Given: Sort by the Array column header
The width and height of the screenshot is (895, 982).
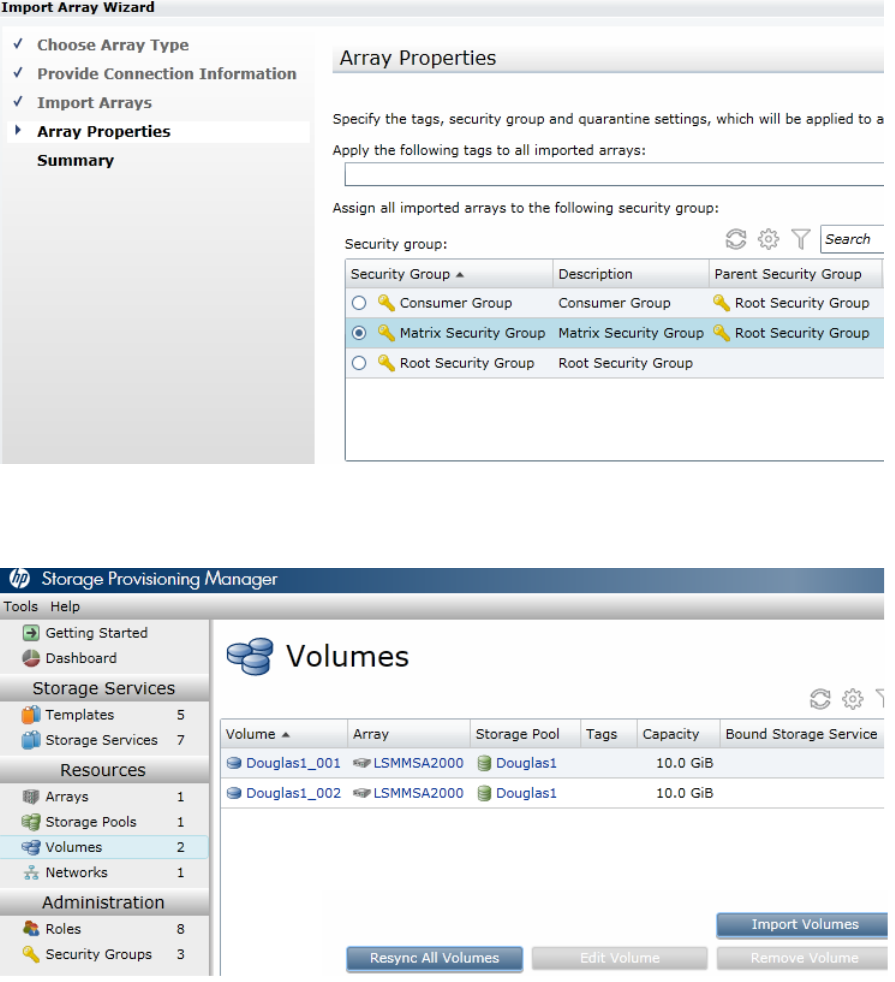Looking at the screenshot, I should coord(408,734).
